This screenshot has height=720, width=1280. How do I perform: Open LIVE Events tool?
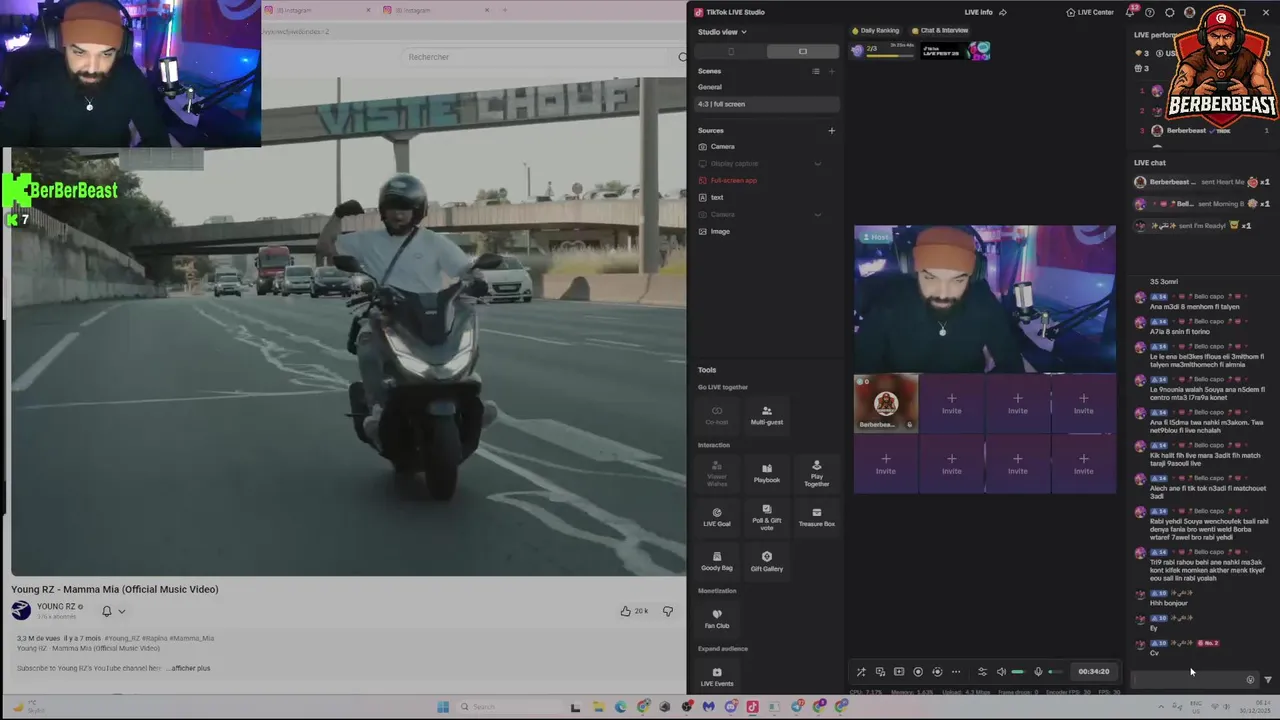click(717, 677)
